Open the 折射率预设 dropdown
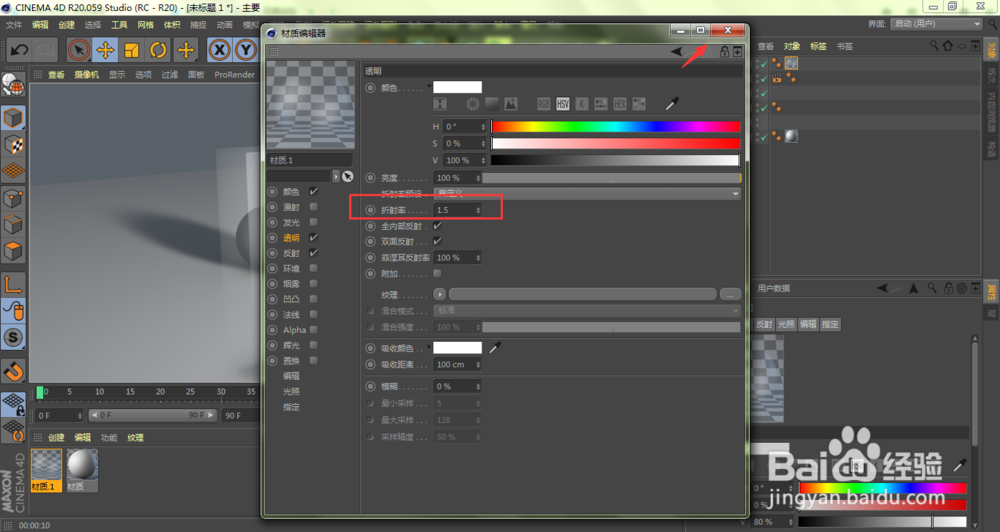The width and height of the screenshot is (1000, 532). click(587, 193)
